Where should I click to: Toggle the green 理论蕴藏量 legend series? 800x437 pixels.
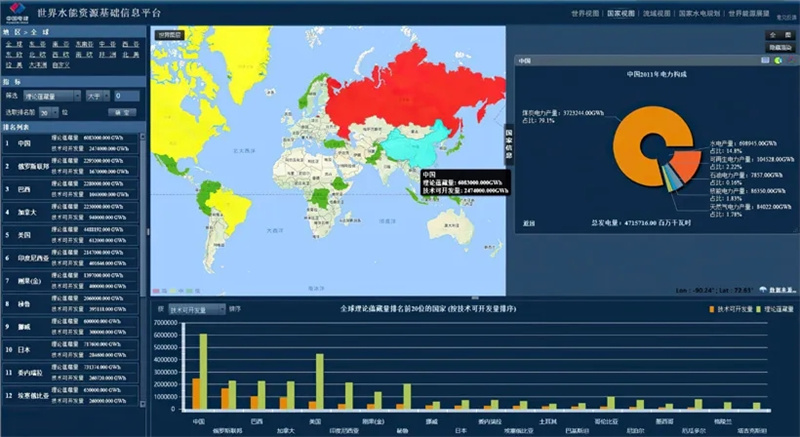(x=762, y=310)
